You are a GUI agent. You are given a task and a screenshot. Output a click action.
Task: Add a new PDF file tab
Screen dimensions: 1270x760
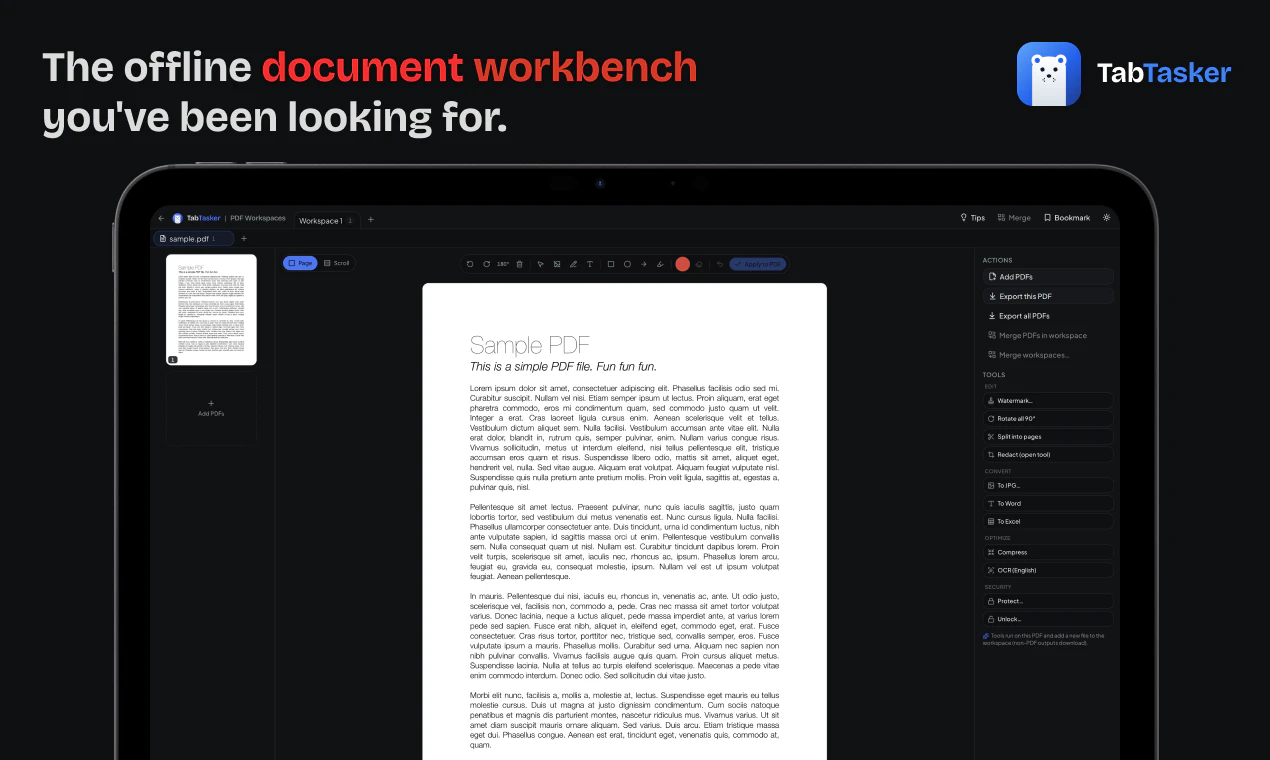tap(244, 239)
